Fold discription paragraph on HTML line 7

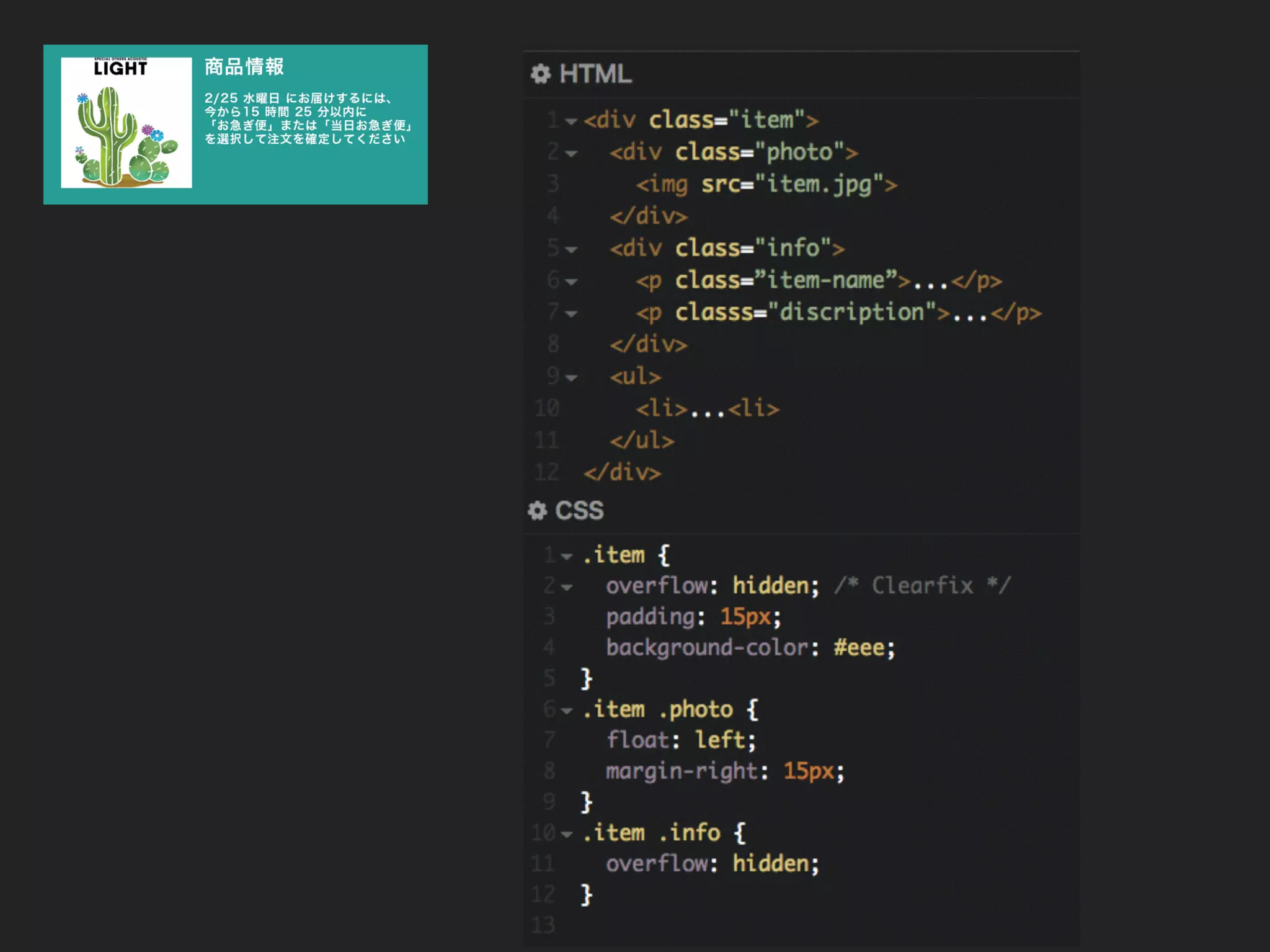[x=571, y=314]
